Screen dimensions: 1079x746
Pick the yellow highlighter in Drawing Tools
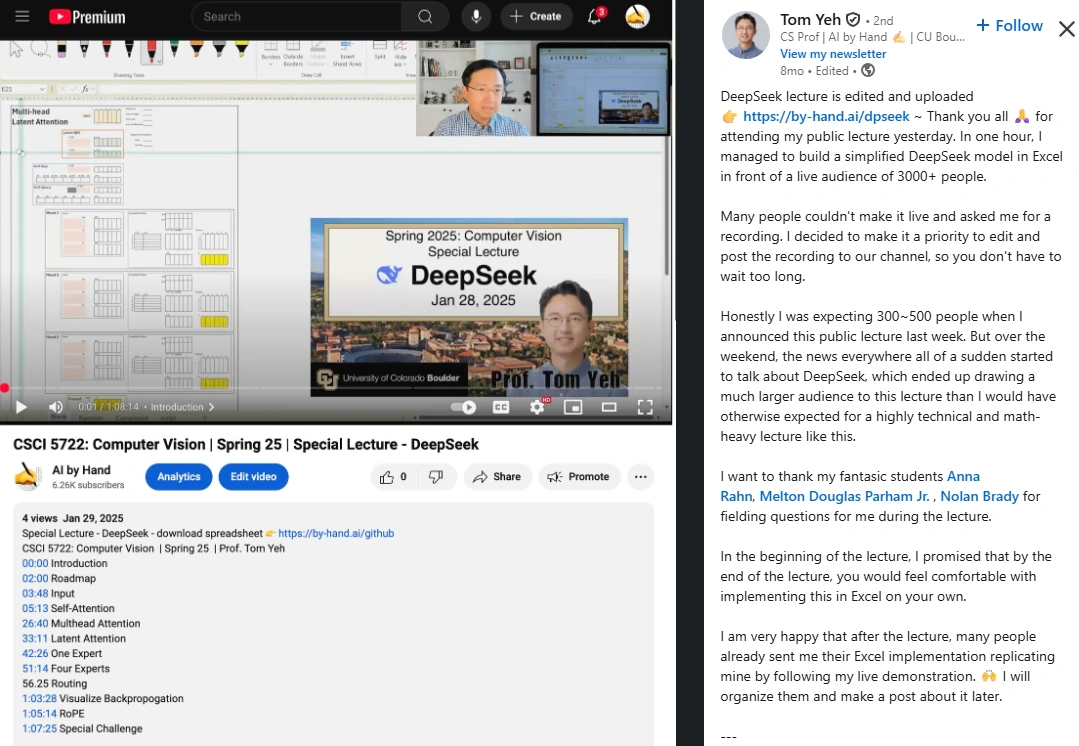(242, 49)
